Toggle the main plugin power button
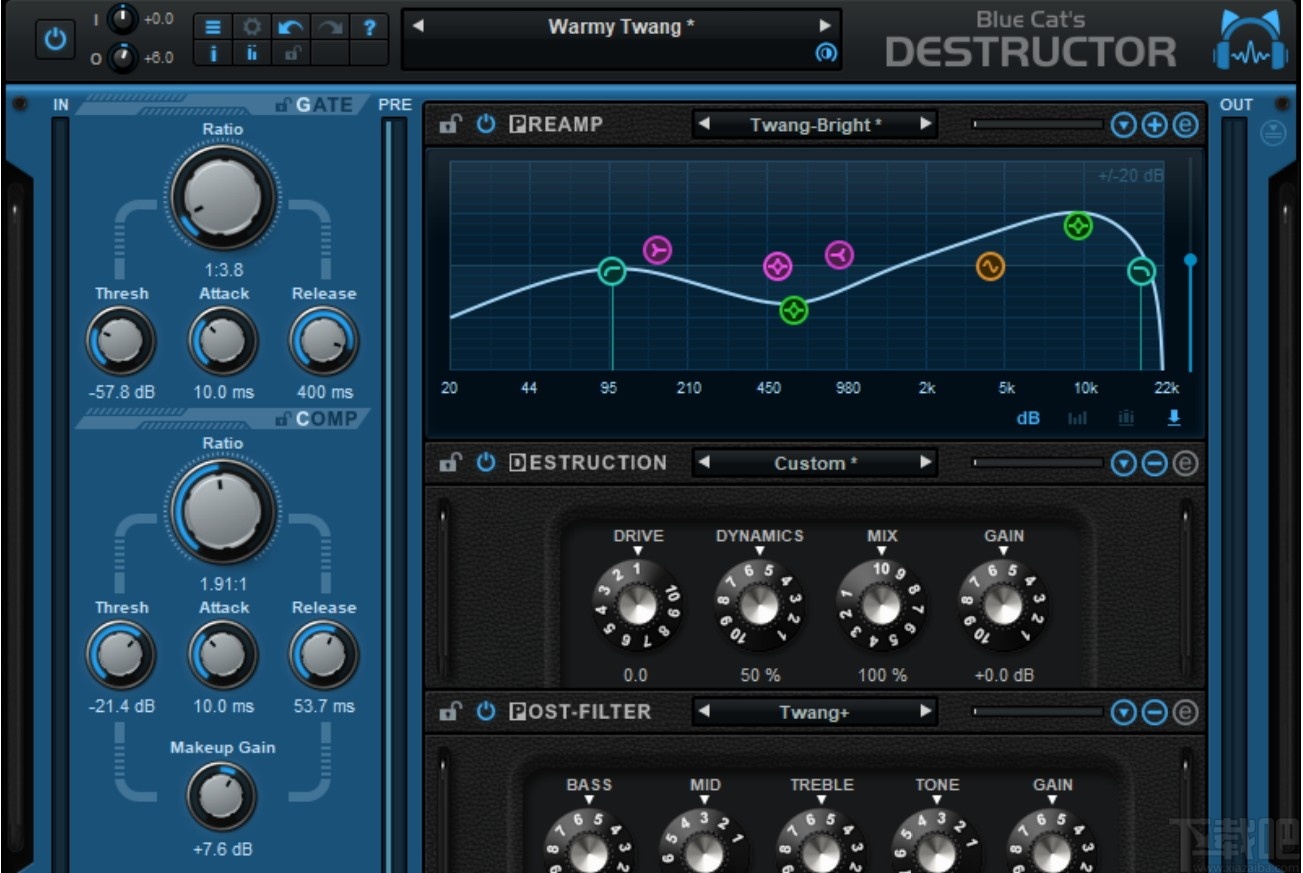 [x=55, y=39]
